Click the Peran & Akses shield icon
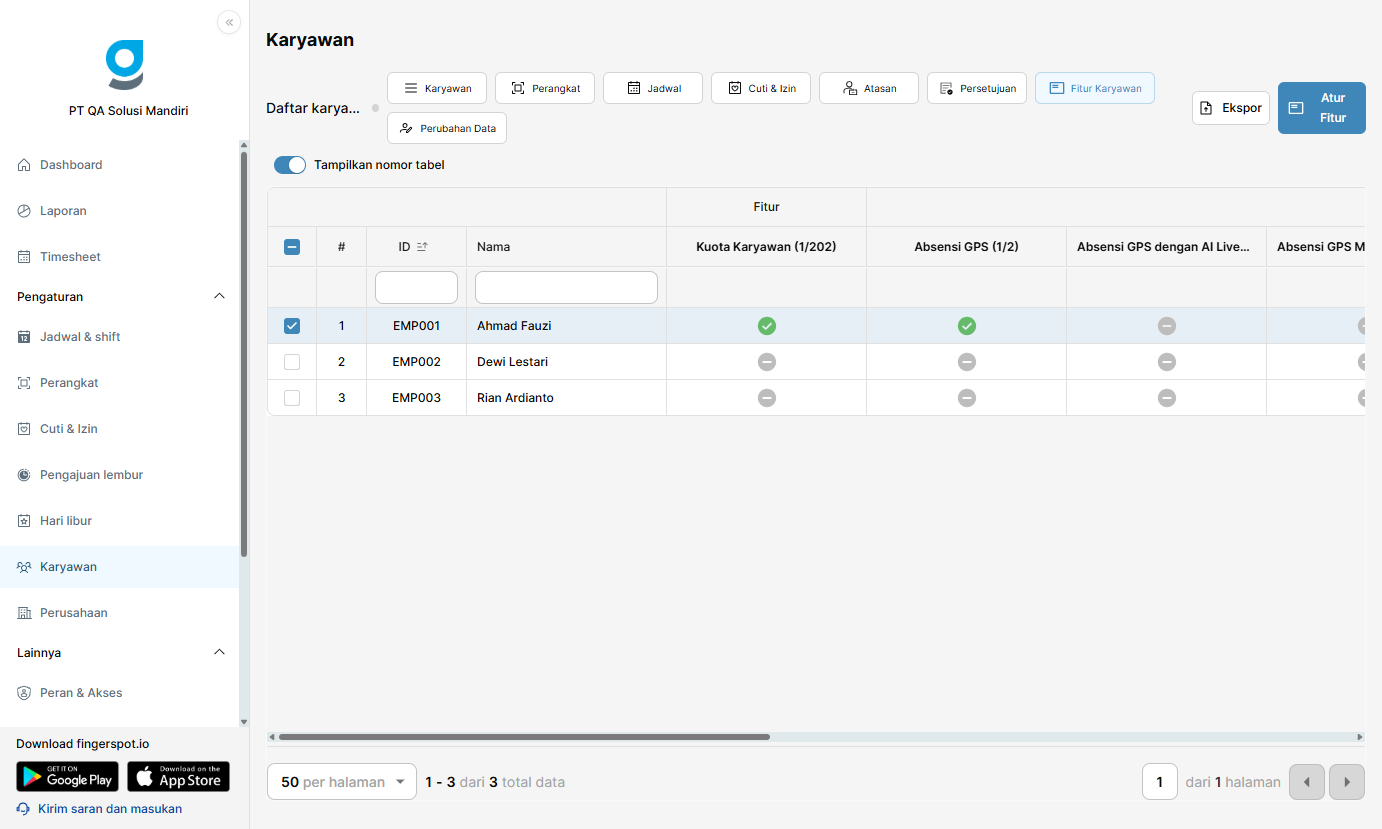The width and height of the screenshot is (1382, 829). [x=24, y=693]
